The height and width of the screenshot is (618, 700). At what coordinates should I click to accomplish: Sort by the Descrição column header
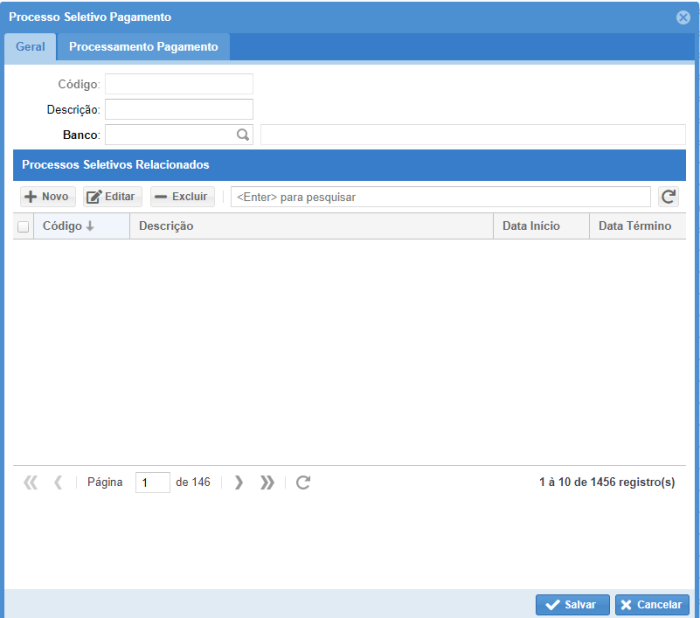click(166, 226)
